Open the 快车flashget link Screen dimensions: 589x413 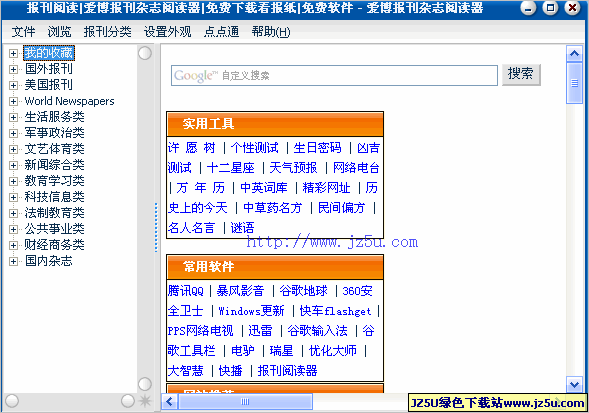(335, 311)
